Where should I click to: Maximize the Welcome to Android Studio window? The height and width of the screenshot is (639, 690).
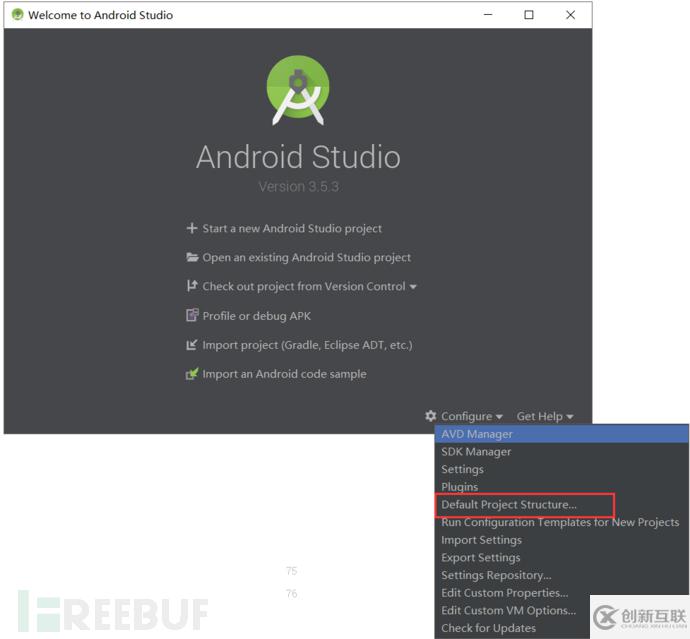click(529, 15)
